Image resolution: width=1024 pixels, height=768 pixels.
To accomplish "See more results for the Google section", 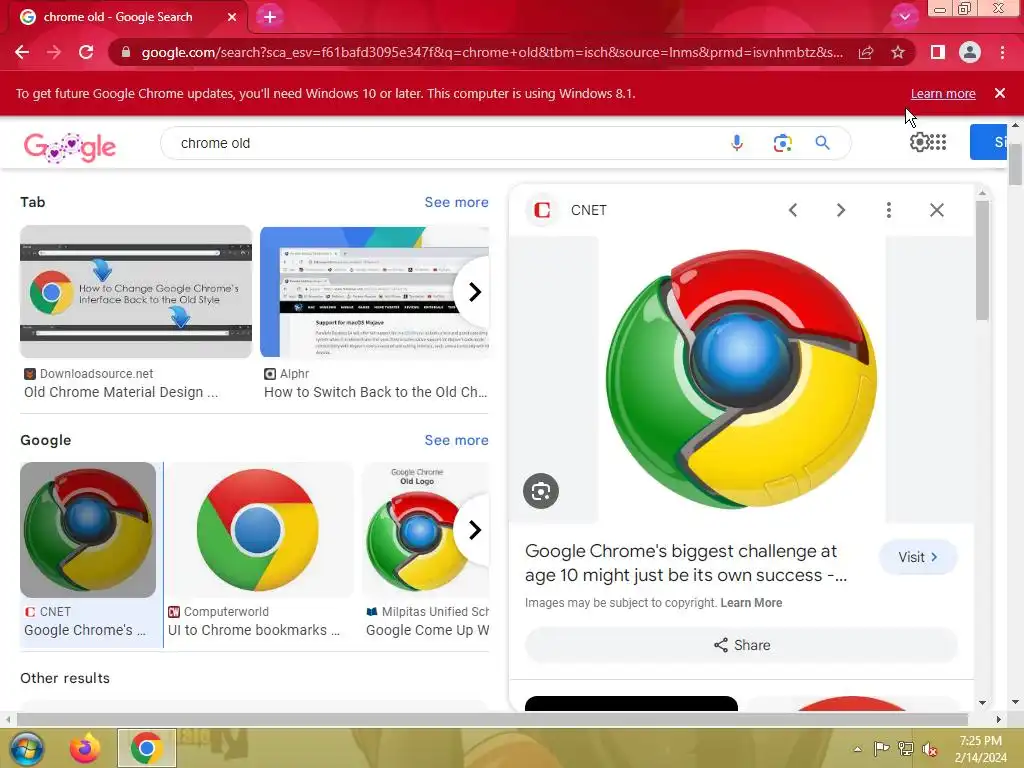I will [456, 440].
